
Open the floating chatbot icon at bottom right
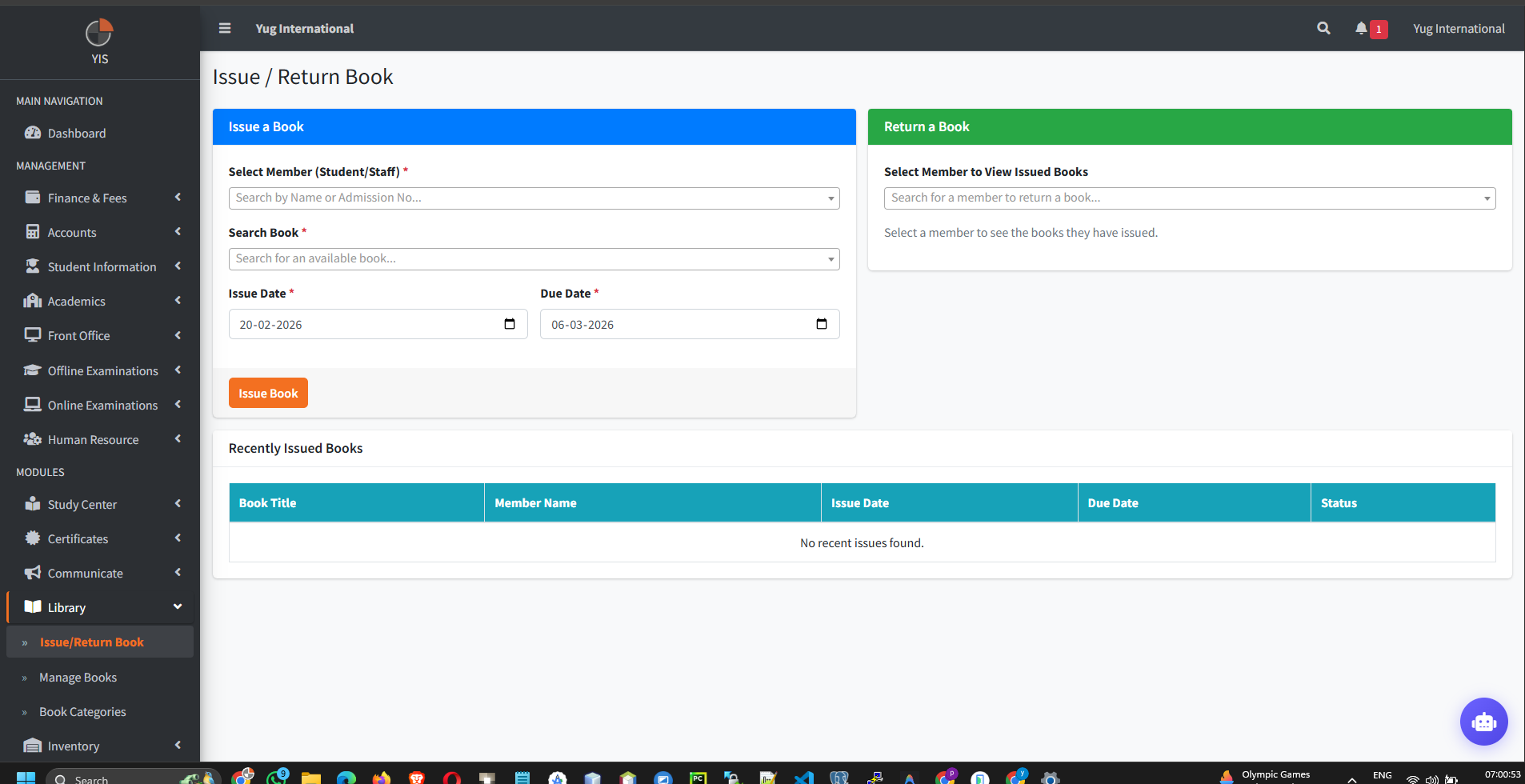click(1483, 721)
